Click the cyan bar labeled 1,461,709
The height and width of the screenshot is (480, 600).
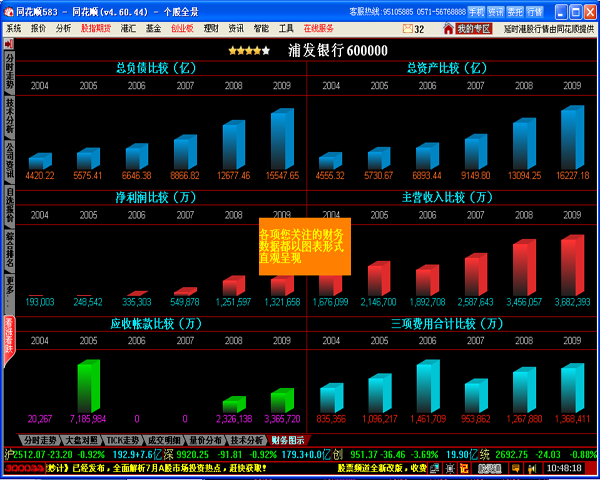(x=428, y=386)
